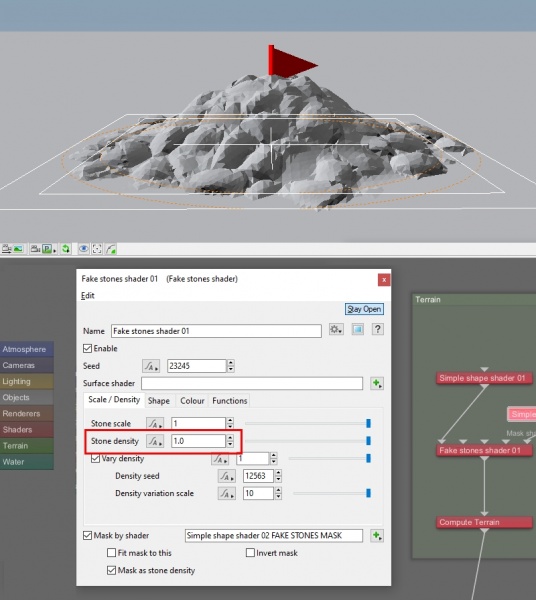This screenshot has height=600, width=536.
Task: Click the blue eye icon in preview toolbar
Action: 83,249
